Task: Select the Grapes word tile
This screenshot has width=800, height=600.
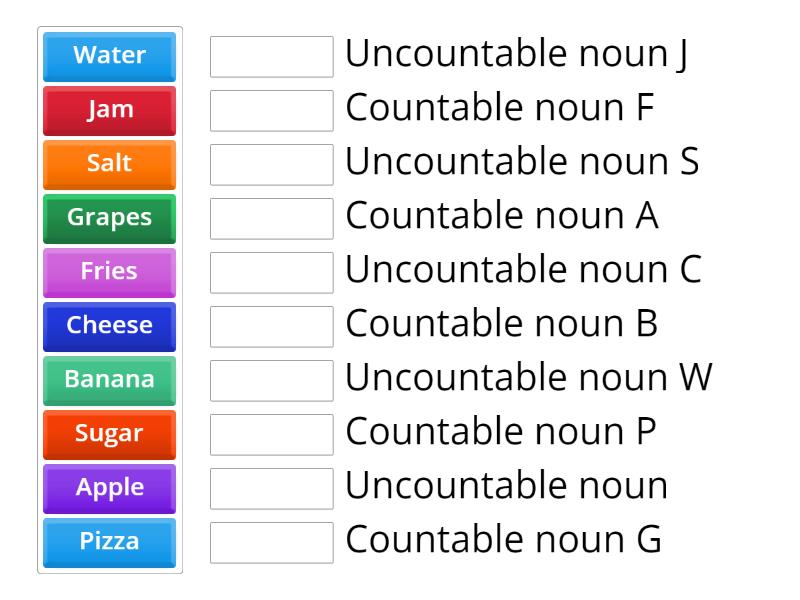Action: [x=108, y=218]
